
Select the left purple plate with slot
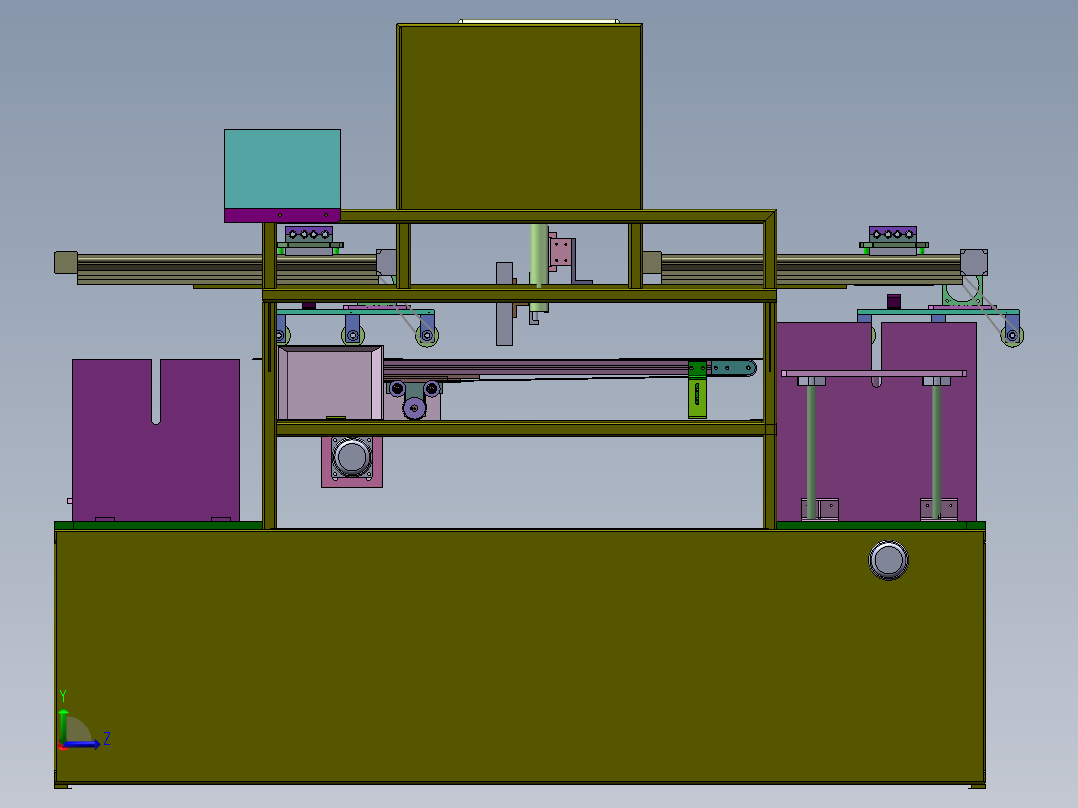tap(156, 440)
